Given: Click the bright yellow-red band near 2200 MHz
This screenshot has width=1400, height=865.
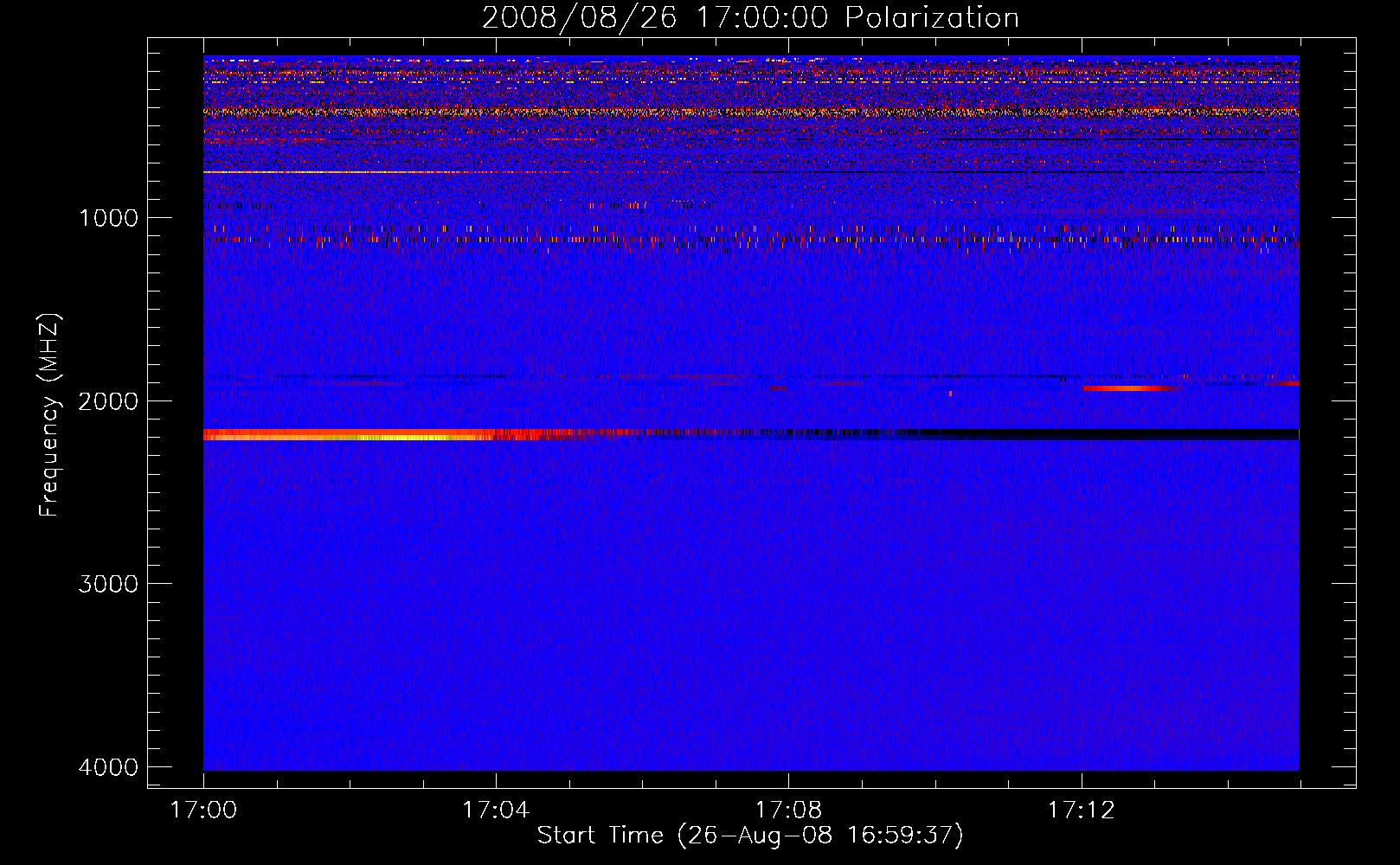Looking at the screenshot, I should [372, 434].
